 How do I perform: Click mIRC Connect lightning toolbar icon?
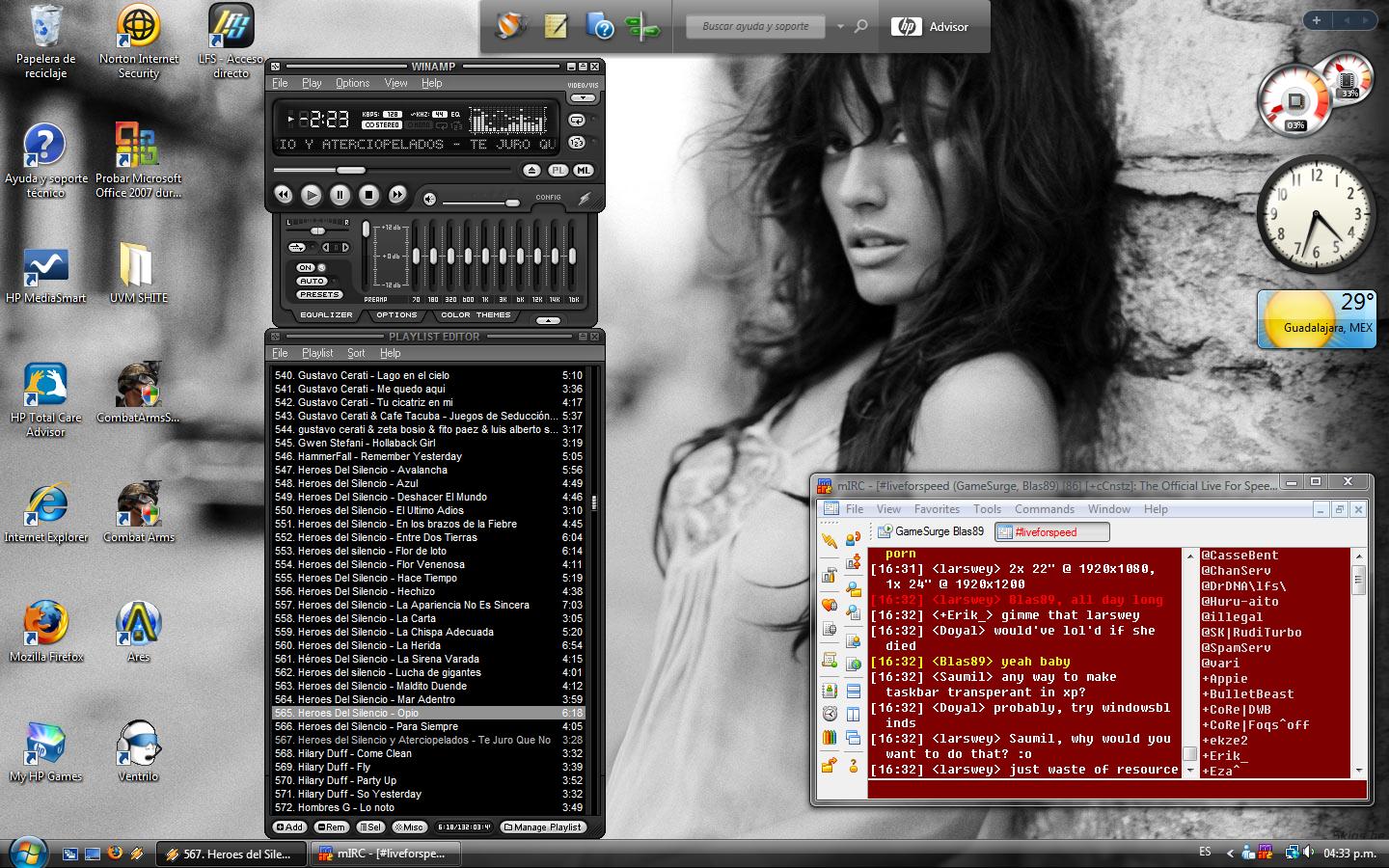[x=829, y=539]
